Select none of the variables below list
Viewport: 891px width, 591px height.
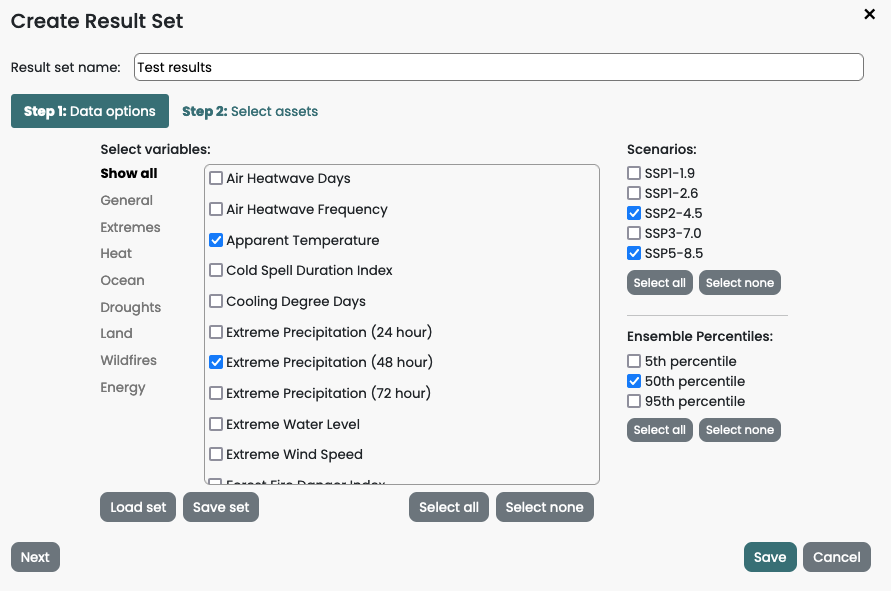click(x=545, y=507)
